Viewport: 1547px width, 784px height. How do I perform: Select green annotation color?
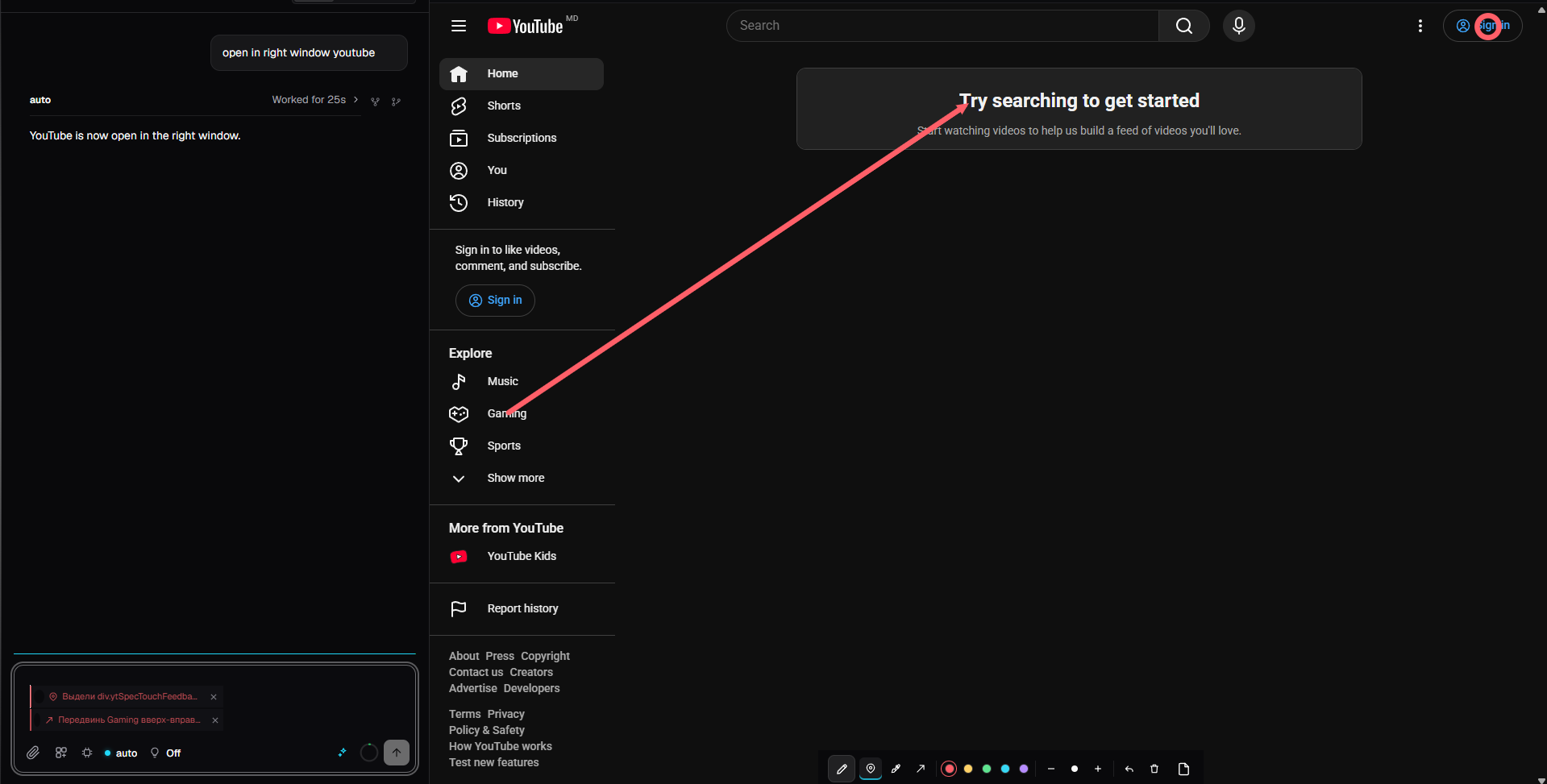point(987,769)
